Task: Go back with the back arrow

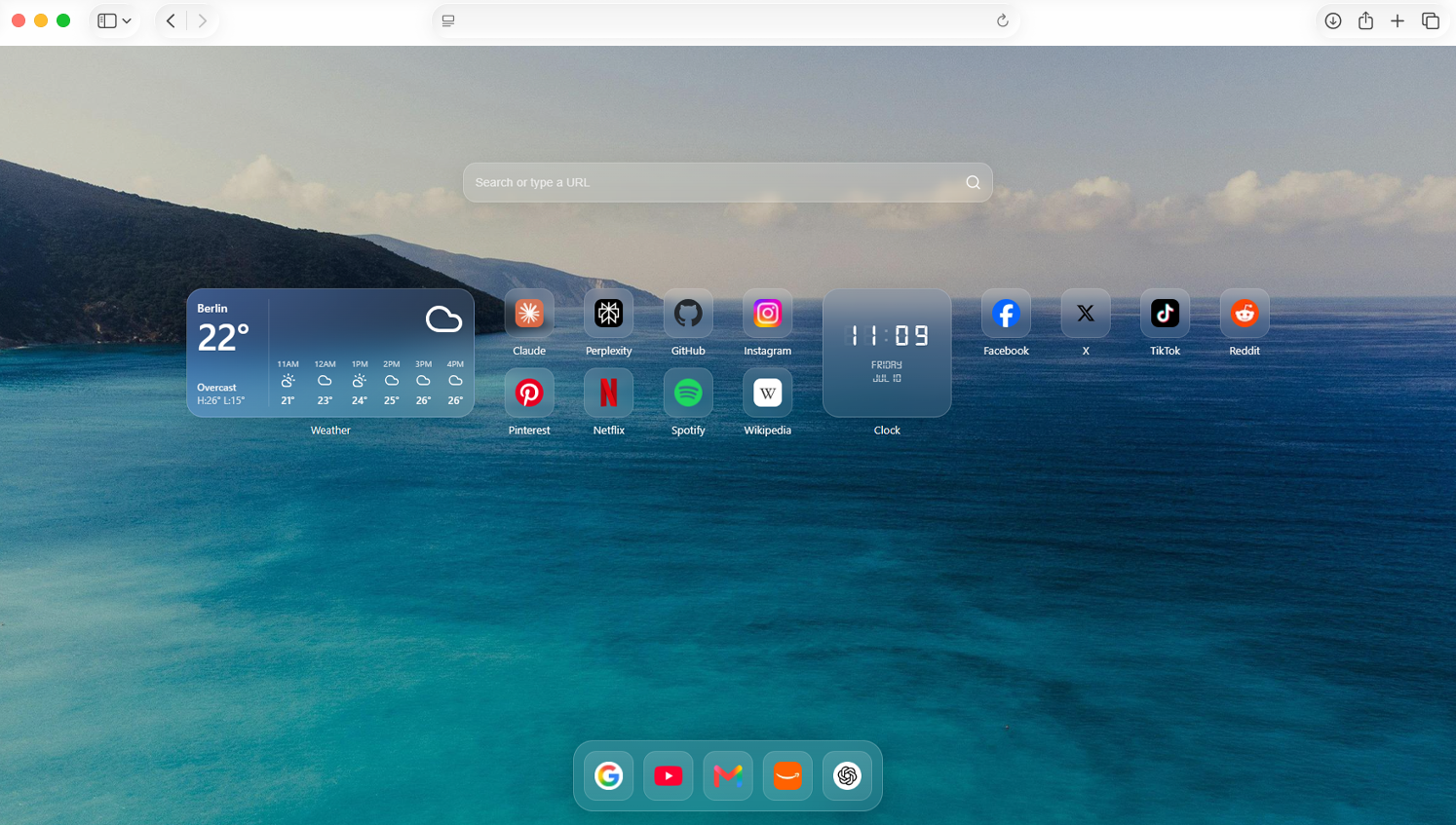Action: click(171, 20)
